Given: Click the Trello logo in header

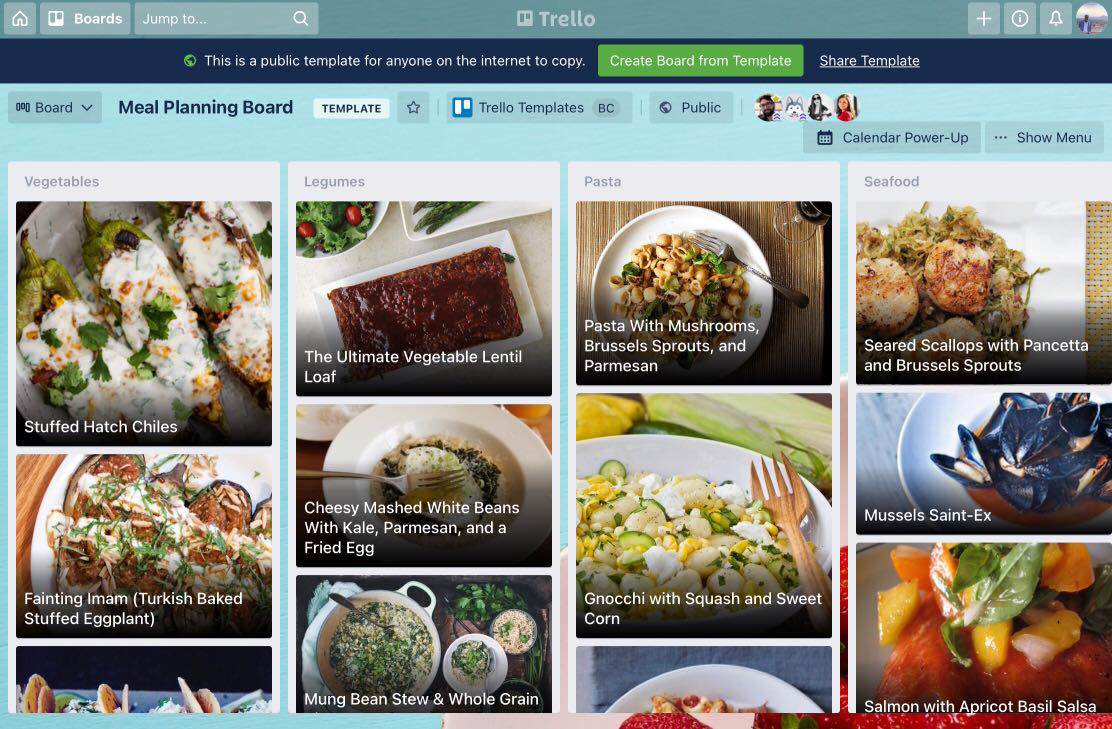Looking at the screenshot, I should 556,18.
